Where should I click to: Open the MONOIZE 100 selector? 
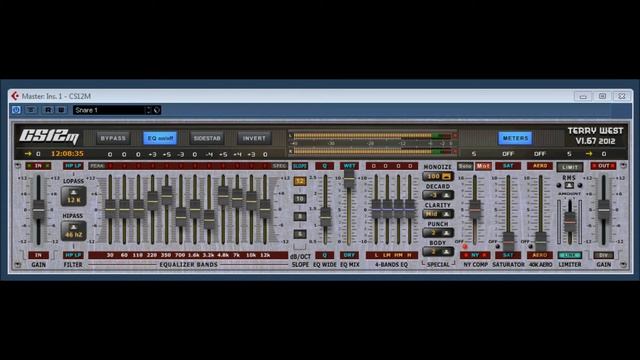438,176
